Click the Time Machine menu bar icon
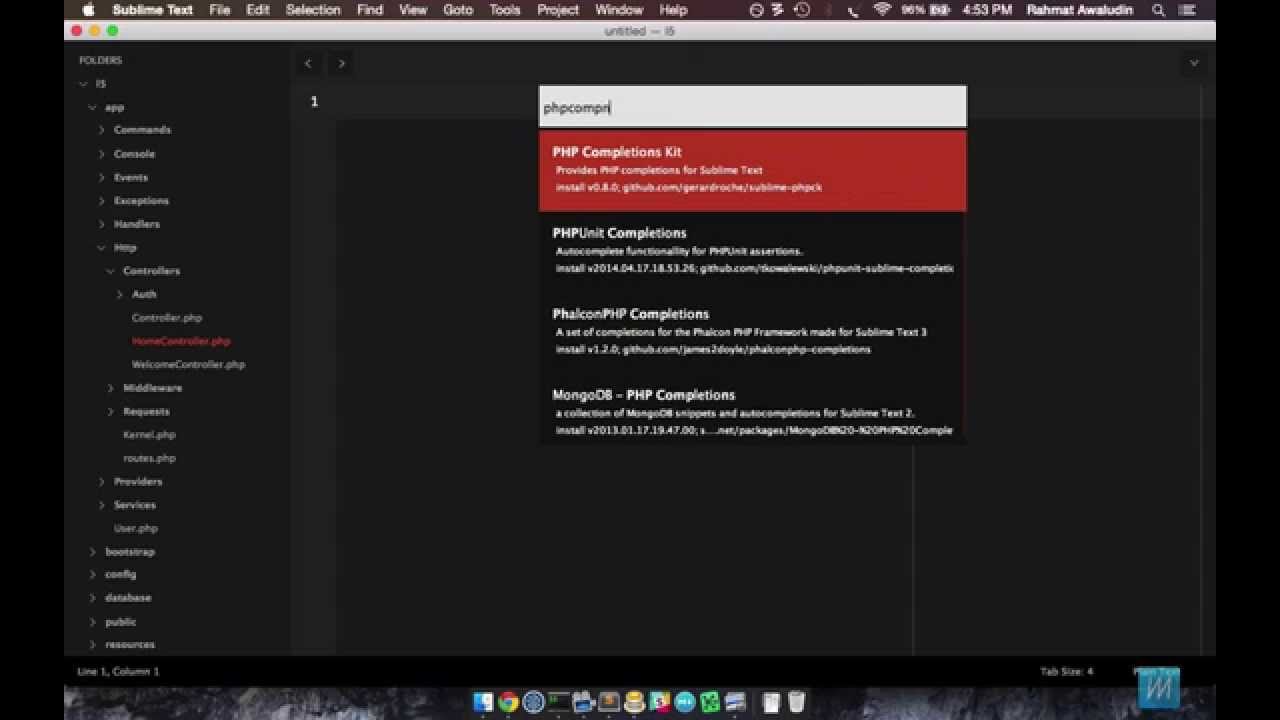Screen dimensions: 1280x720 802,10
